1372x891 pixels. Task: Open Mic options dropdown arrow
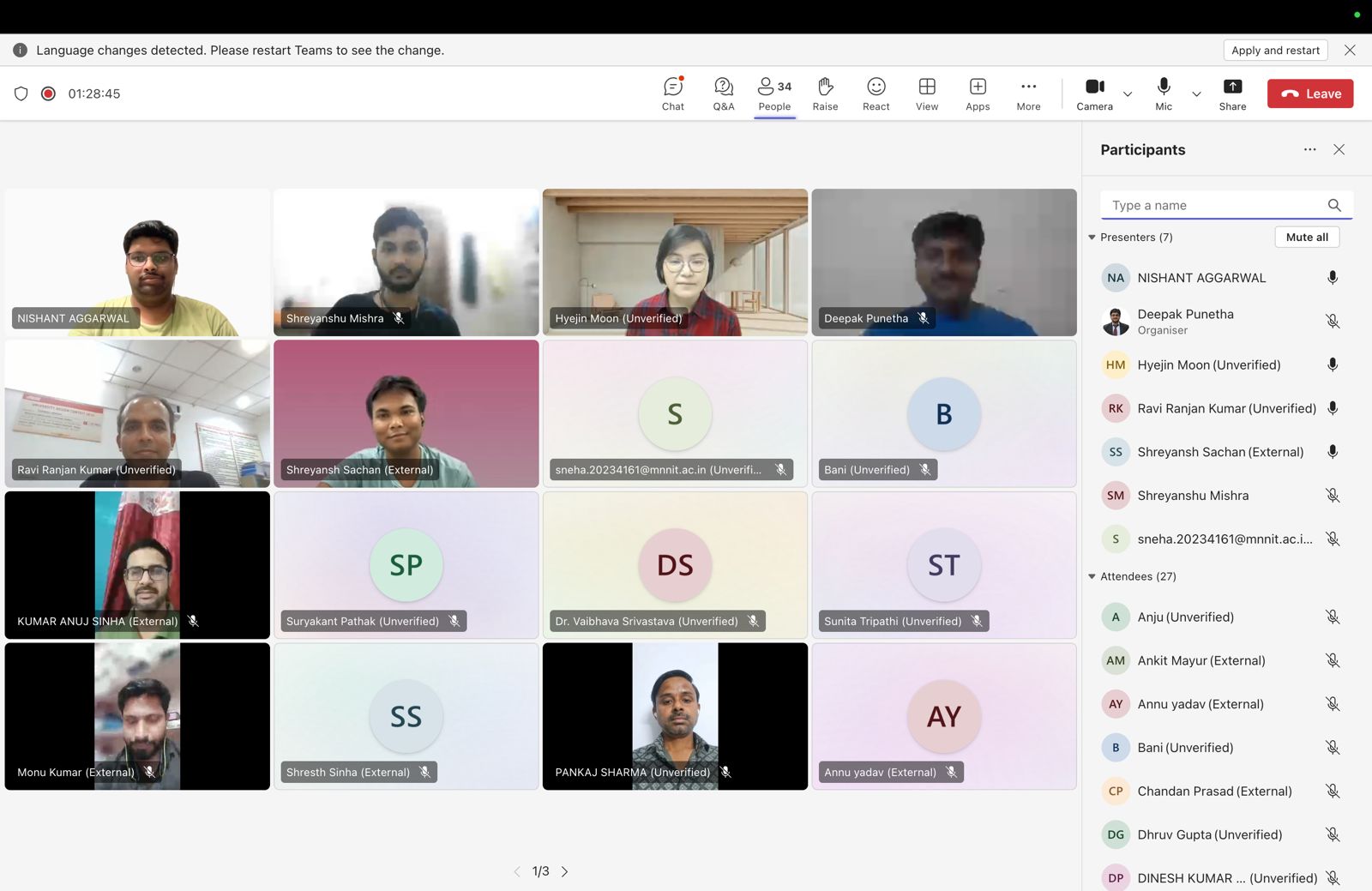point(1196,94)
